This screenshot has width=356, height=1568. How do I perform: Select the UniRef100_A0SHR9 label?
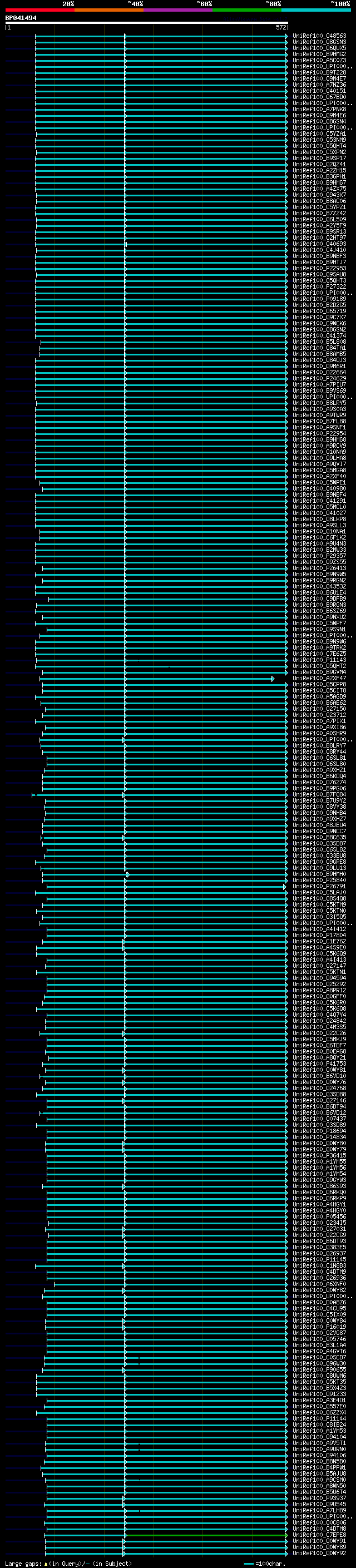pos(319,734)
